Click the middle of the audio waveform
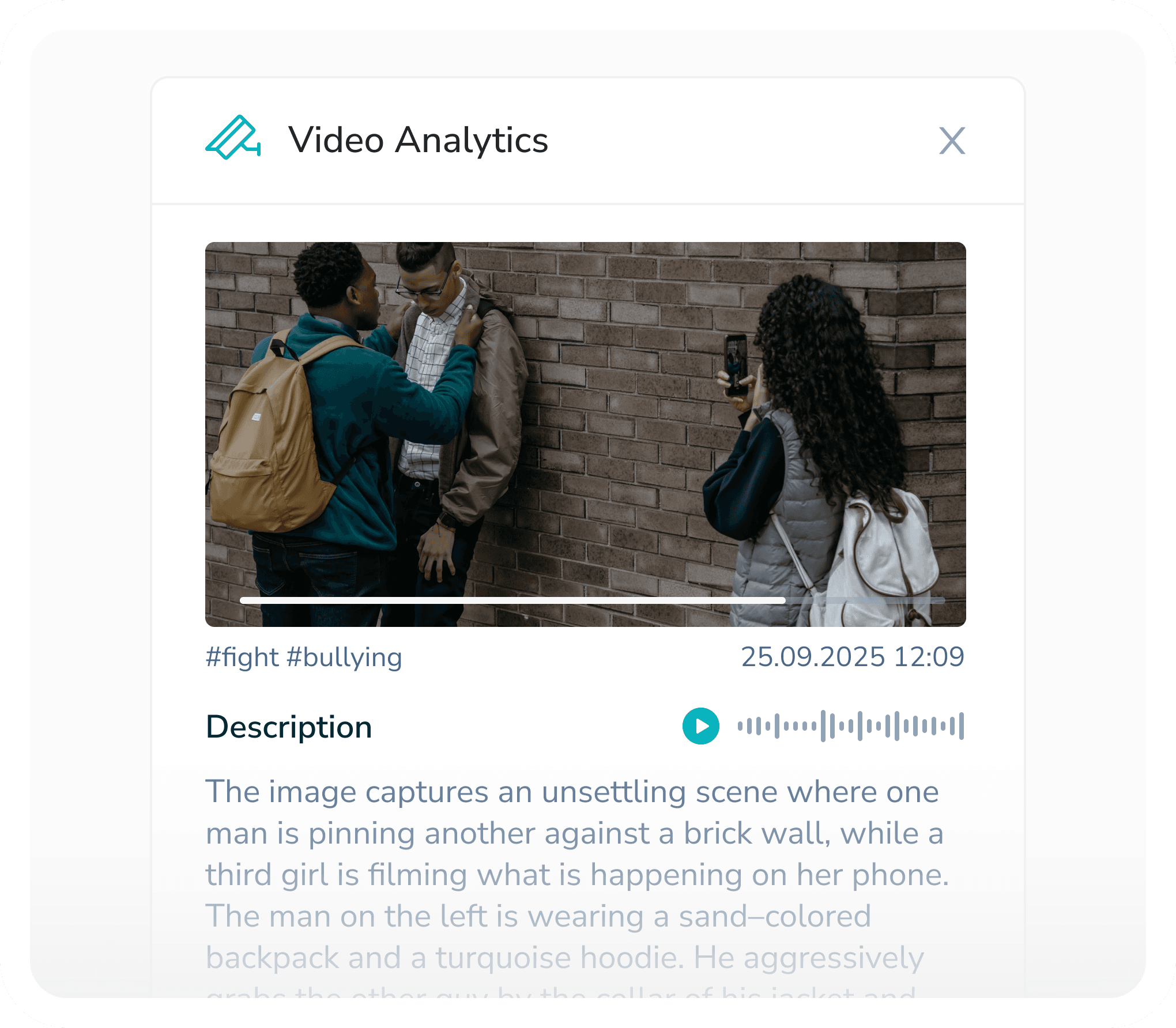Screen dimensions: 1176x1028 [850, 726]
